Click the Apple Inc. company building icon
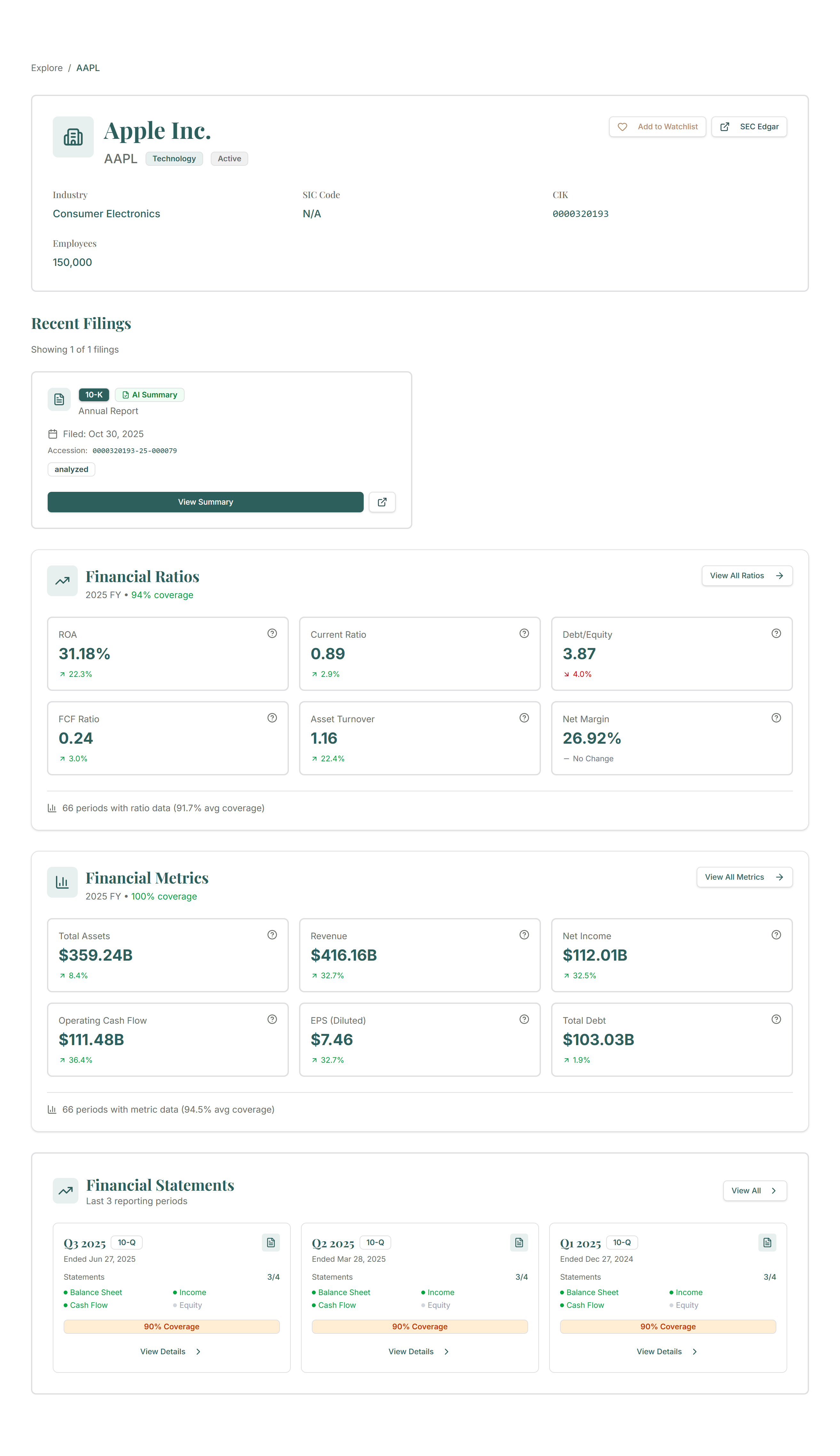The height and width of the screenshot is (1456, 840). pos(73,137)
